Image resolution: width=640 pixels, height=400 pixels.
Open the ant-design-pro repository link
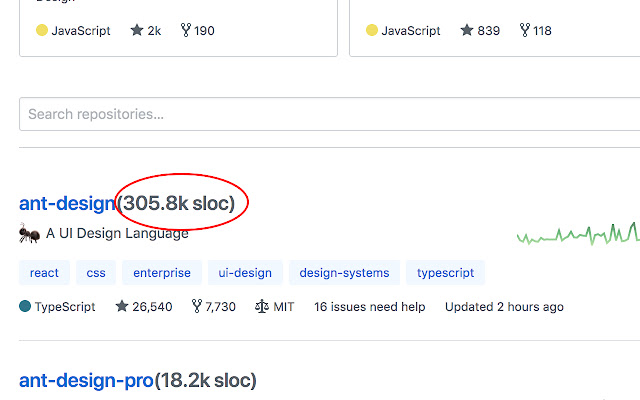pos(86,380)
